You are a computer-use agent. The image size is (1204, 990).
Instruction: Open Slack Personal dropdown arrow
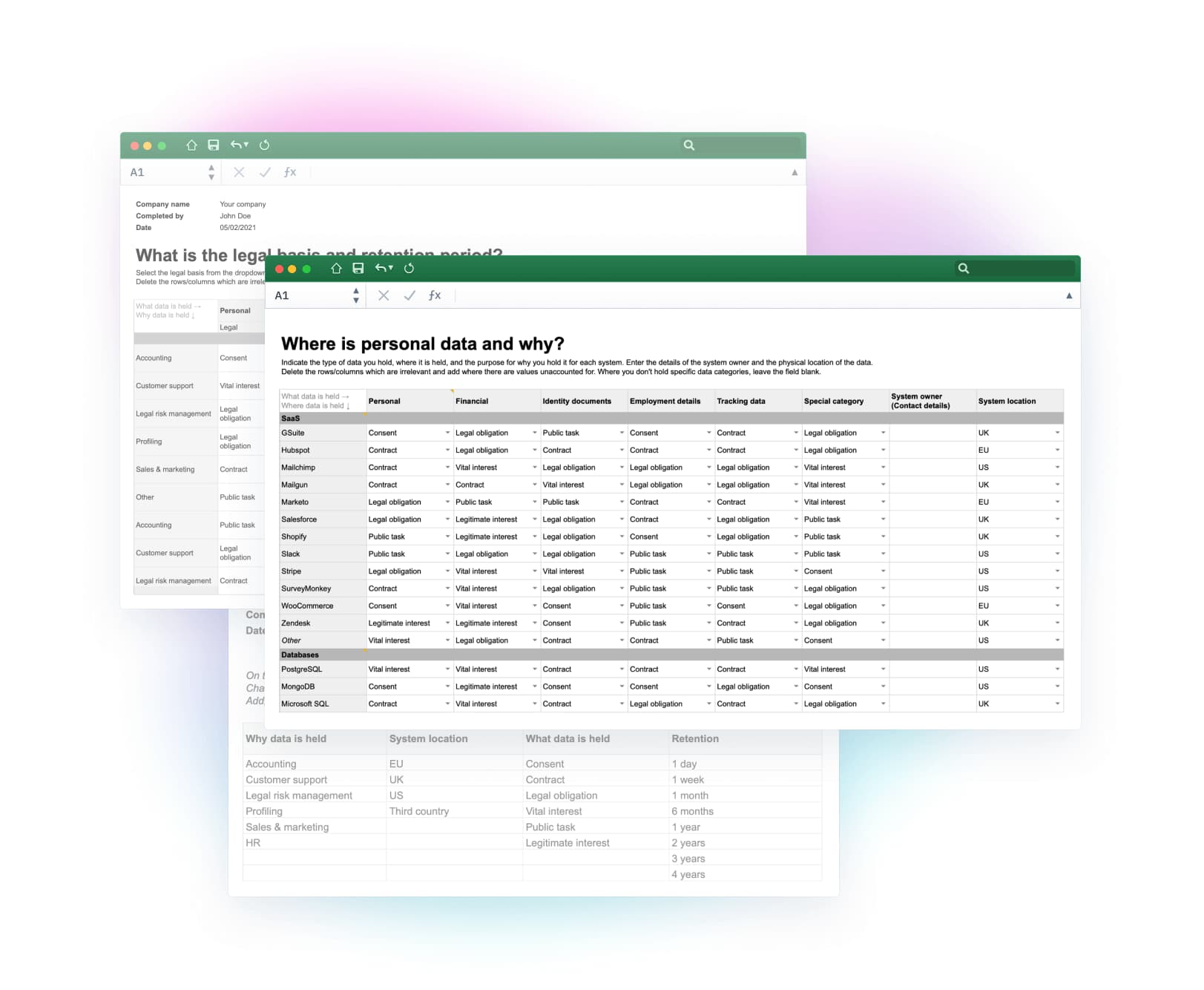(x=447, y=554)
